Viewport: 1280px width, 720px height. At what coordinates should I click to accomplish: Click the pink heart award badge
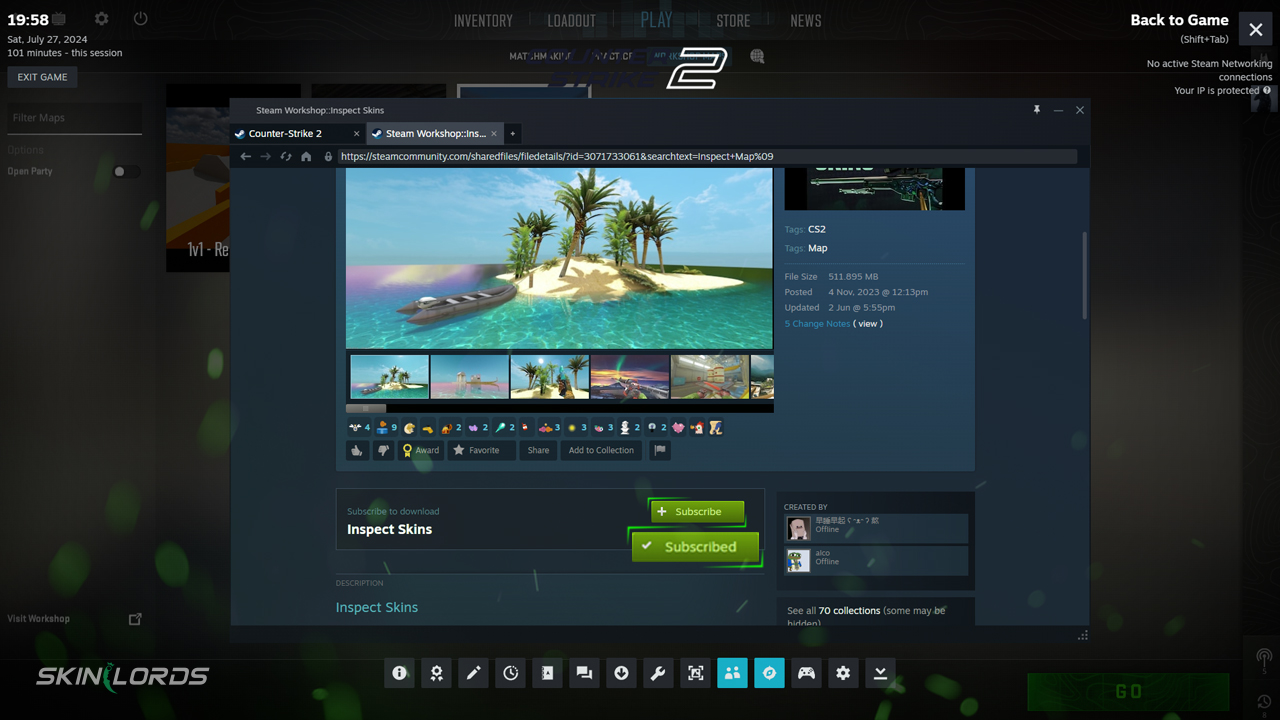tap(679, 427)
